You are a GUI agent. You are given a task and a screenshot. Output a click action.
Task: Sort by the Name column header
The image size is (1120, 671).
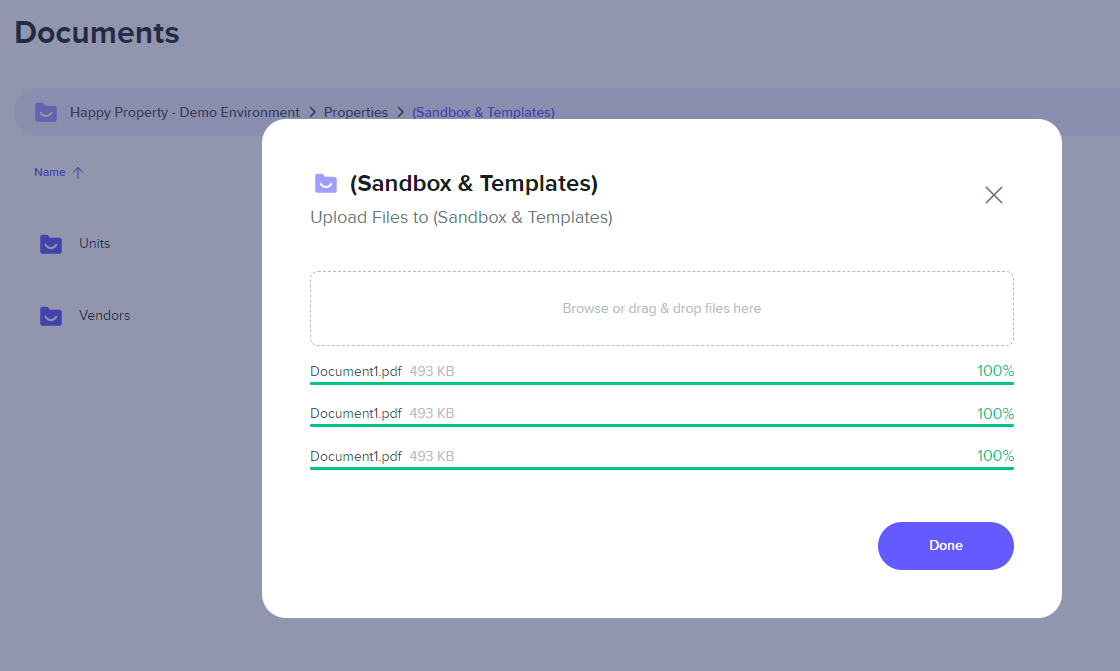pyautogui.click(x=50, y=172)
